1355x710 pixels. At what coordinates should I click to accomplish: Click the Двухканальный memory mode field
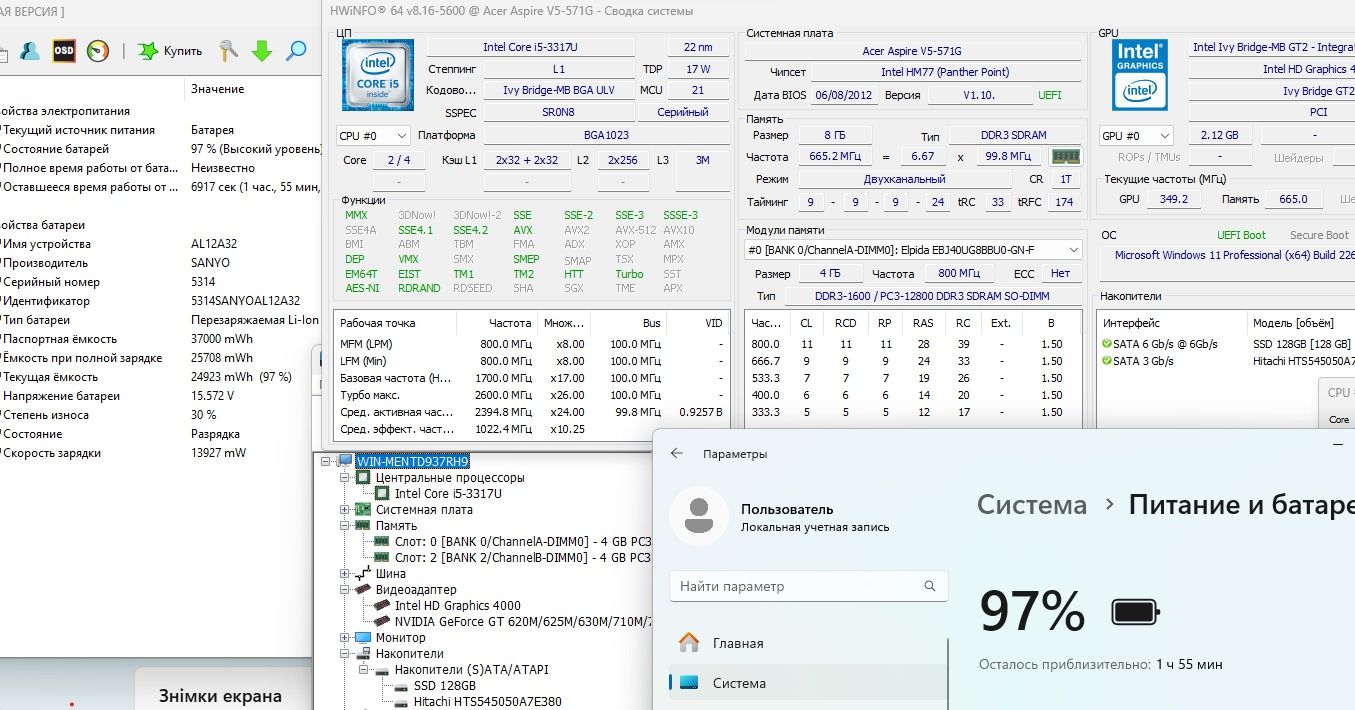pyautogui.click(x=905, y=179)
